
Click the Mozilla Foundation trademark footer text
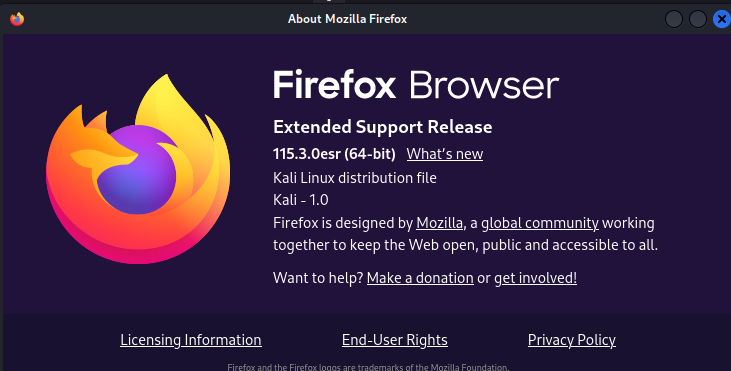pos(368,367)
